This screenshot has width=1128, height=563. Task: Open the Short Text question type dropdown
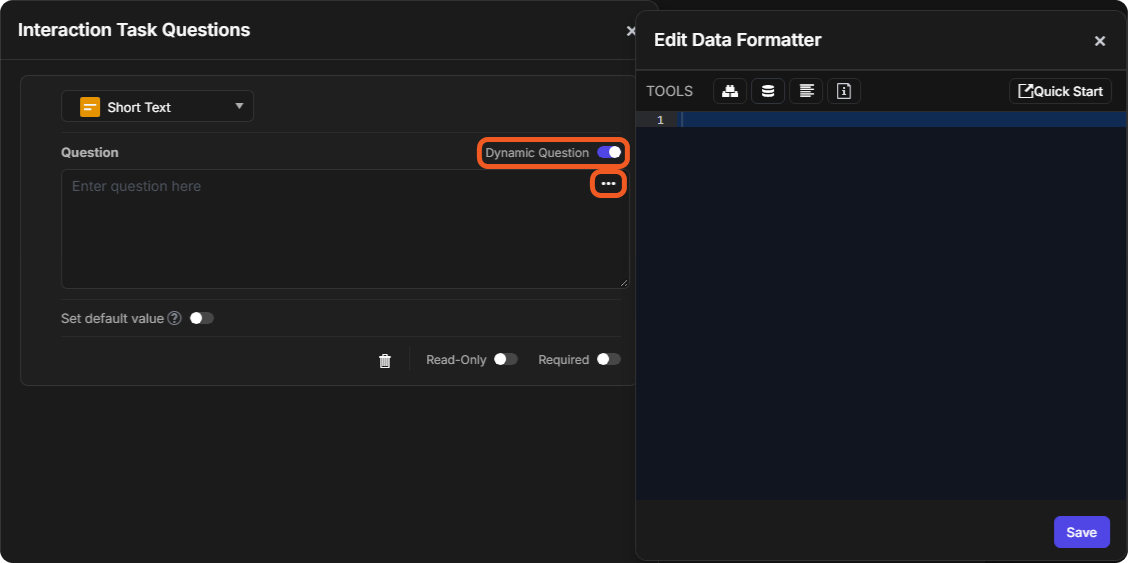158,106
